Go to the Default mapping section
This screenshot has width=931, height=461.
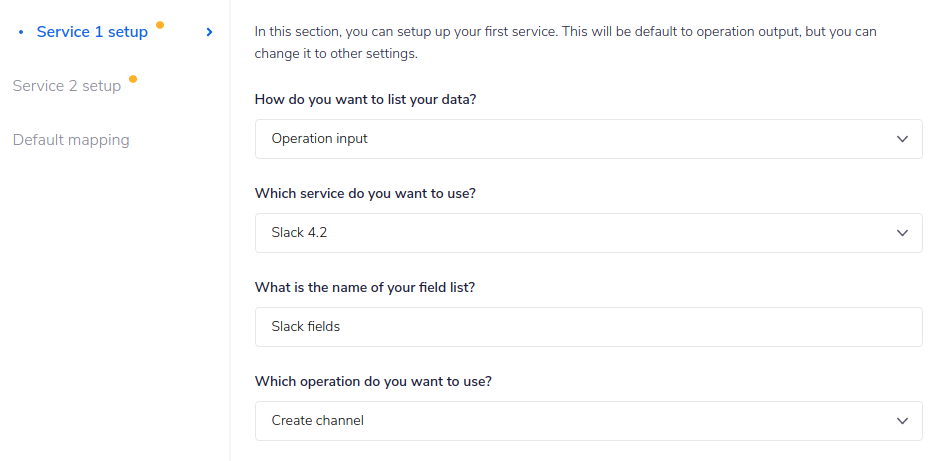point(71,140)
